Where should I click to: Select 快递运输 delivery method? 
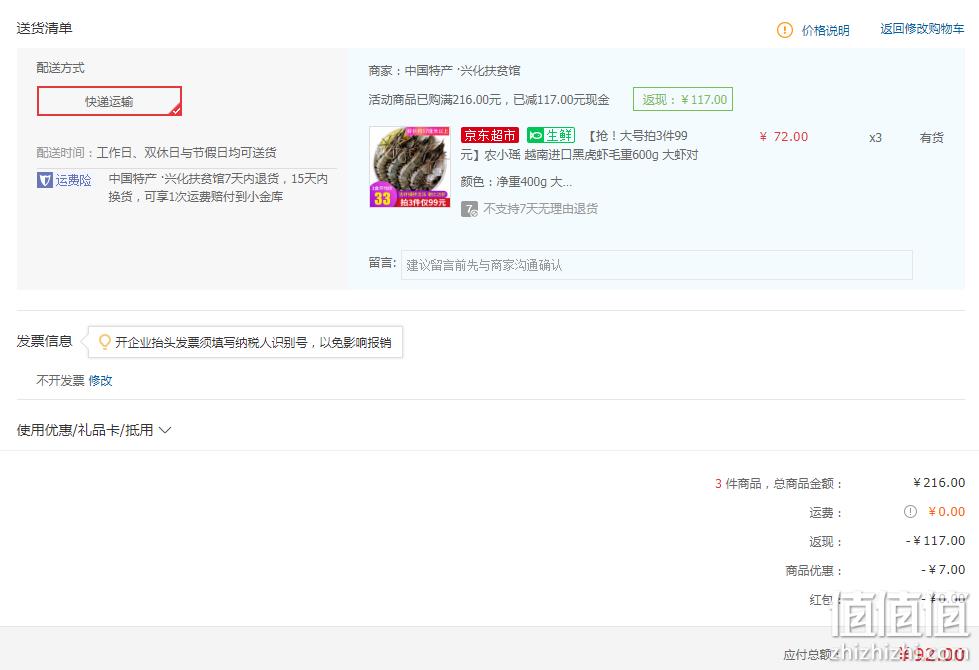coord(109,101)
